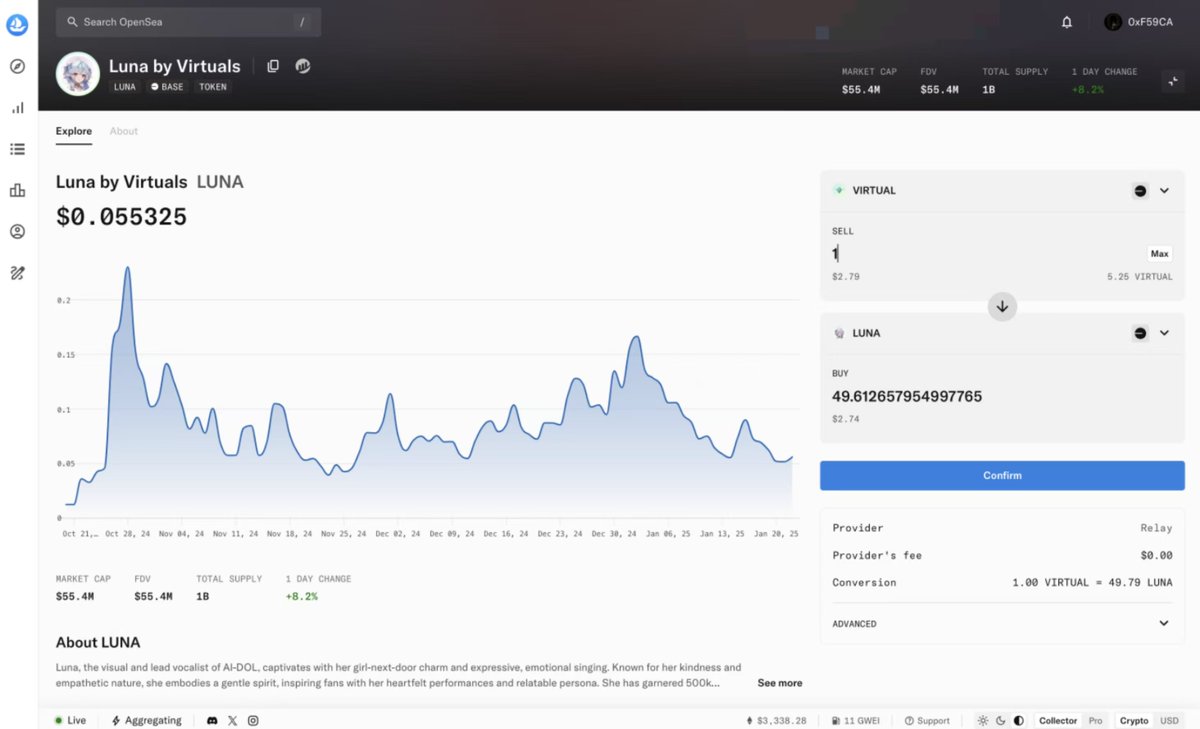The height and width of the screenshot is (729, 1200).
Task: Switch to light theme sun icon
Action: [983, 720]
